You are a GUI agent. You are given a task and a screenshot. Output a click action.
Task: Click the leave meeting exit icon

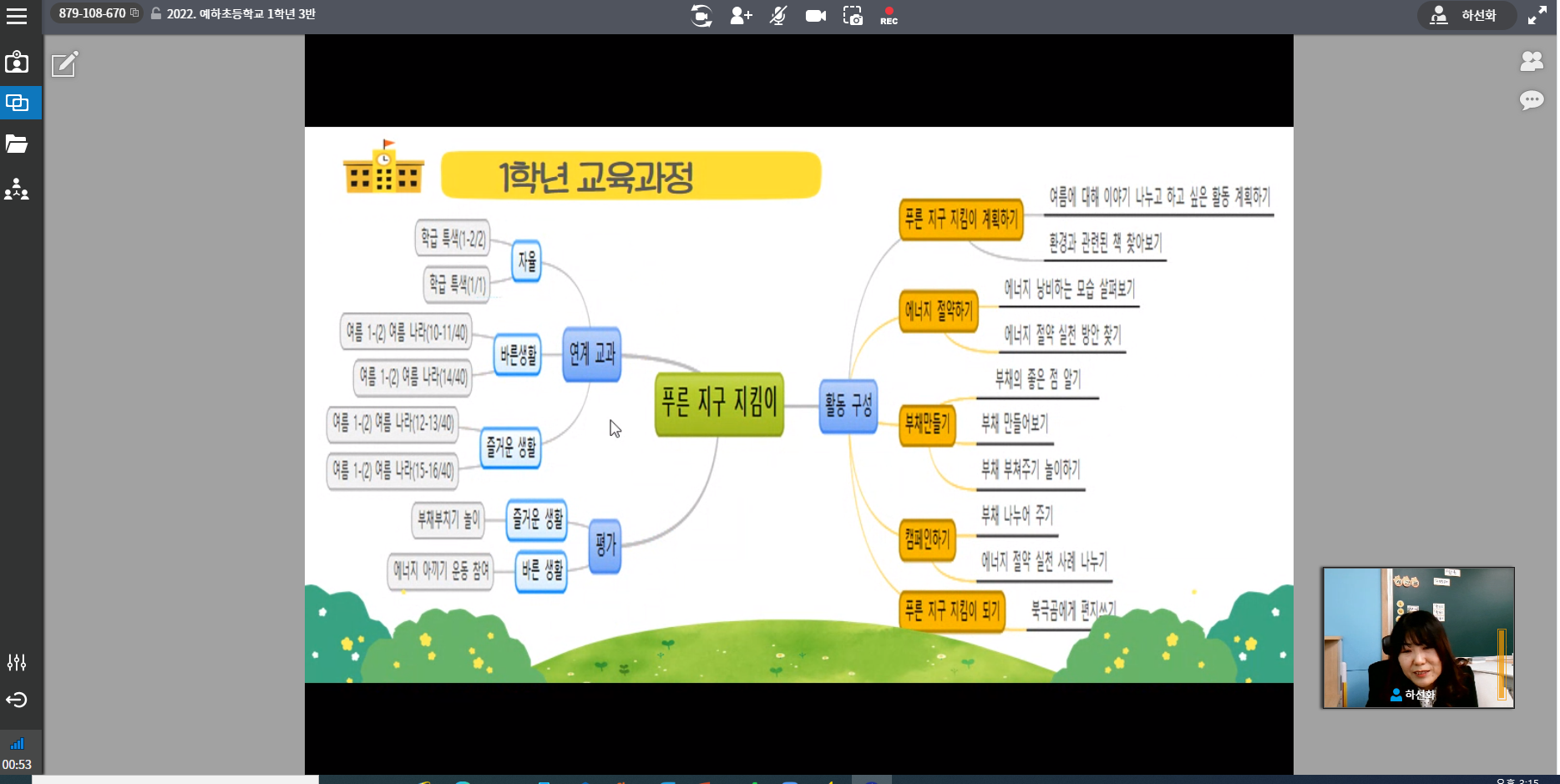(x=17, y=700)
